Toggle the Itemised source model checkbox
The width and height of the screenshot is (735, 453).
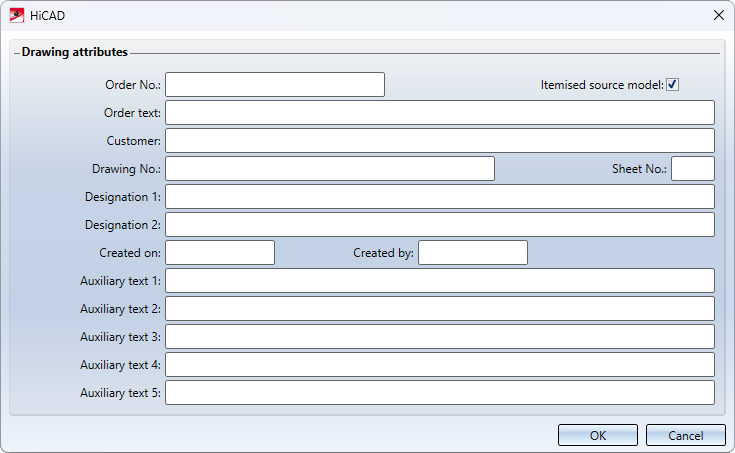(673, 84)
